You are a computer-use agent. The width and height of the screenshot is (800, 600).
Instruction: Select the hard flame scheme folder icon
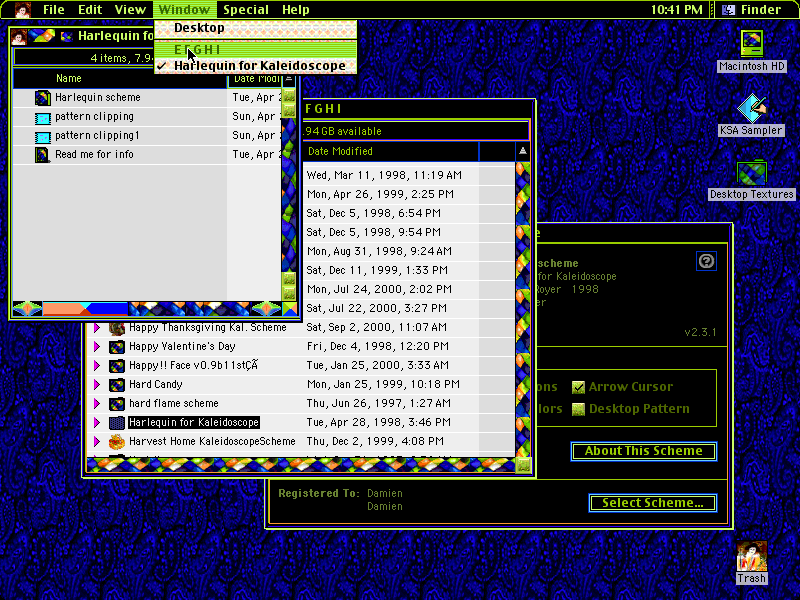pos(117,404)
